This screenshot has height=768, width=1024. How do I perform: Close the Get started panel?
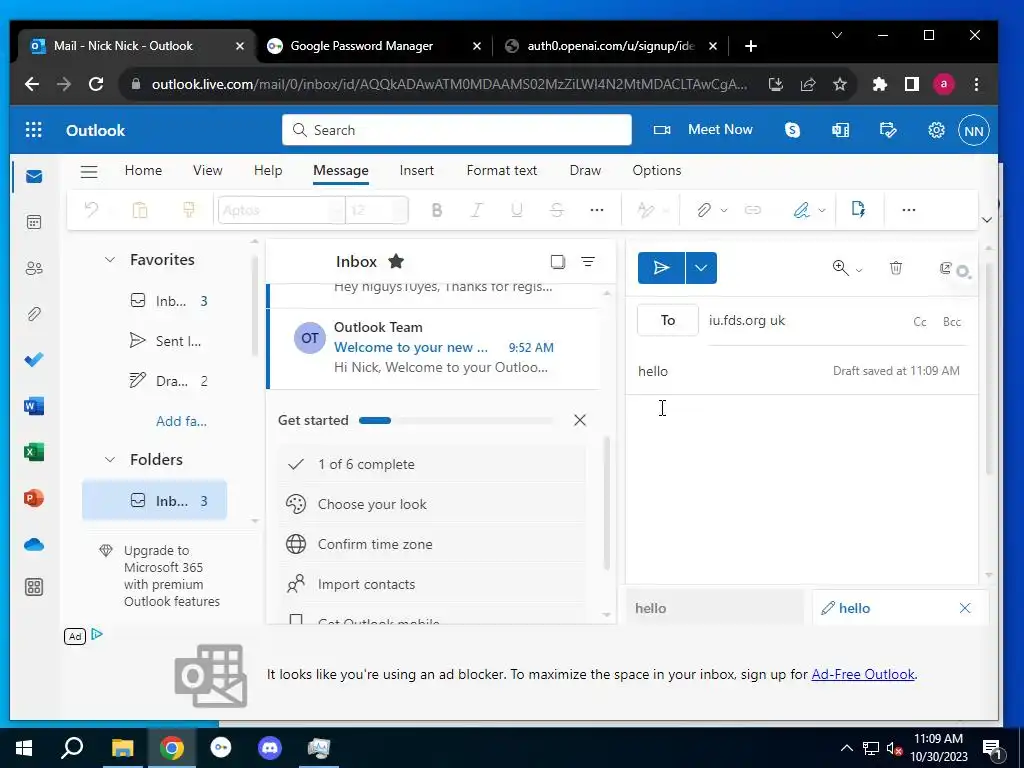tap(580, 421)
